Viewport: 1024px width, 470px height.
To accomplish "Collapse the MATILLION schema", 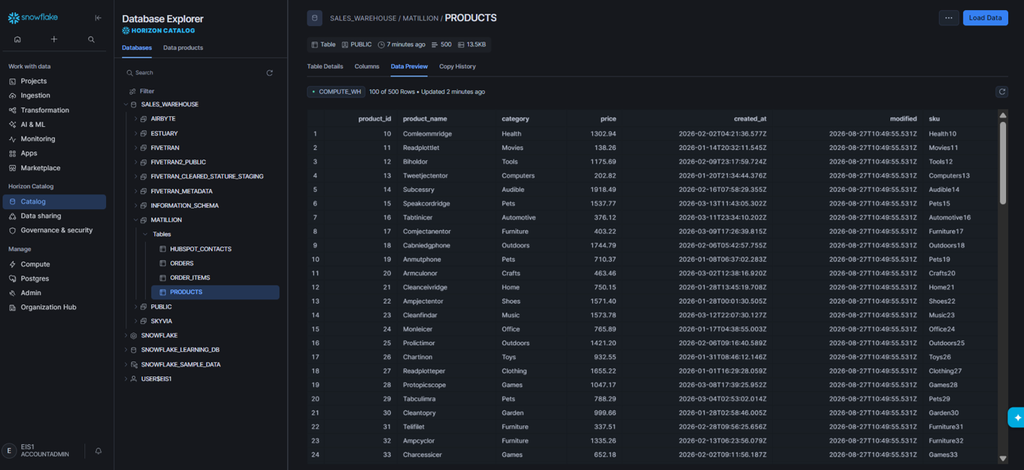I will pyautogui.click(x=136, y=220).
